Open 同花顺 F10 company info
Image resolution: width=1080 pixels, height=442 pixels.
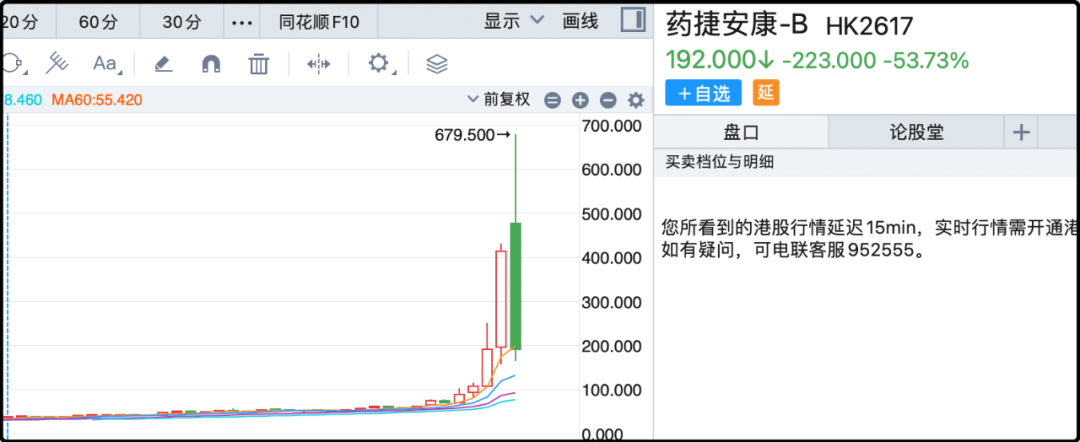pos(316,20)
